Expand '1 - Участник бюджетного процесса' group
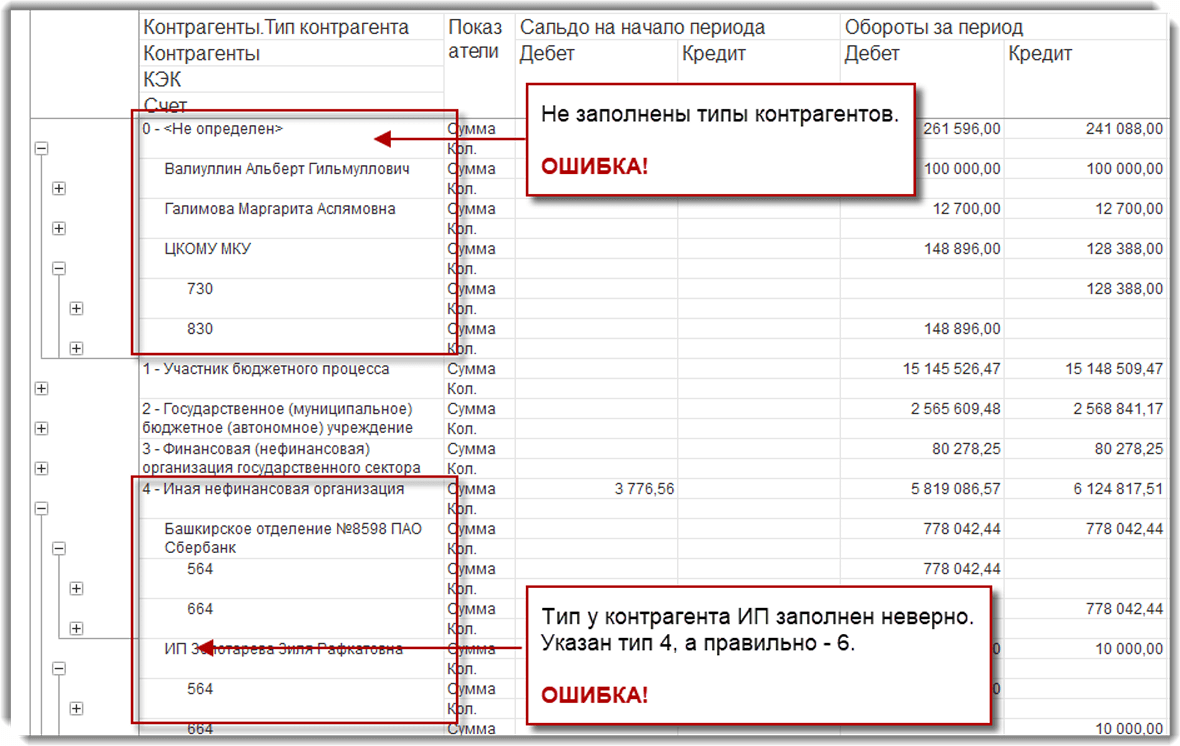The height and width of the screenshot is (746, 1180). pos(42,388)
